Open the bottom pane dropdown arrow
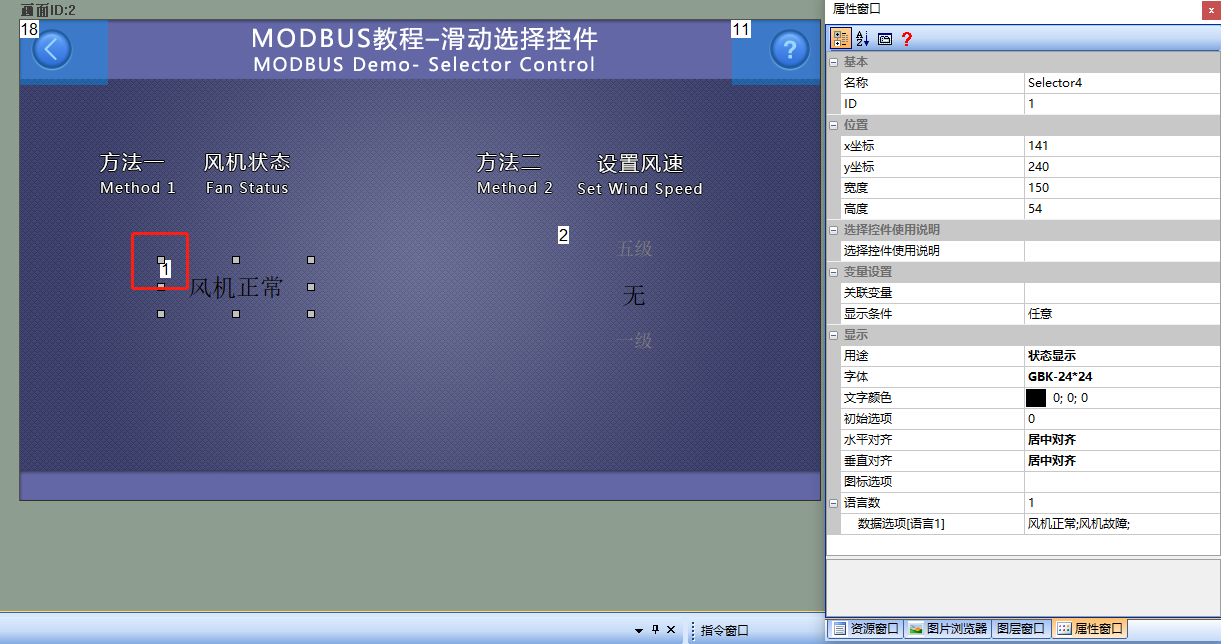Screen dimensions: 1221x644 point(638,630)
